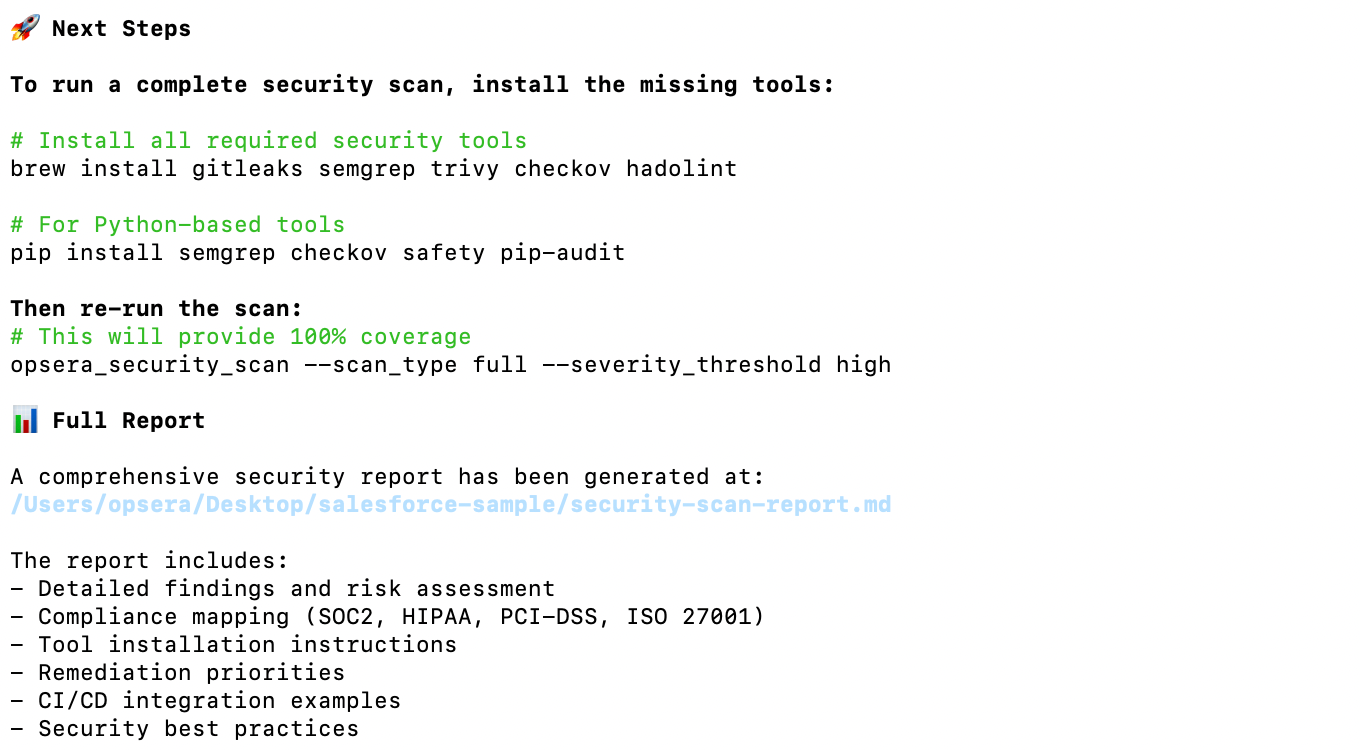Click the "Full Report" heading text
This screenshot has height=750, width=1360.
(x=128, y=421)
